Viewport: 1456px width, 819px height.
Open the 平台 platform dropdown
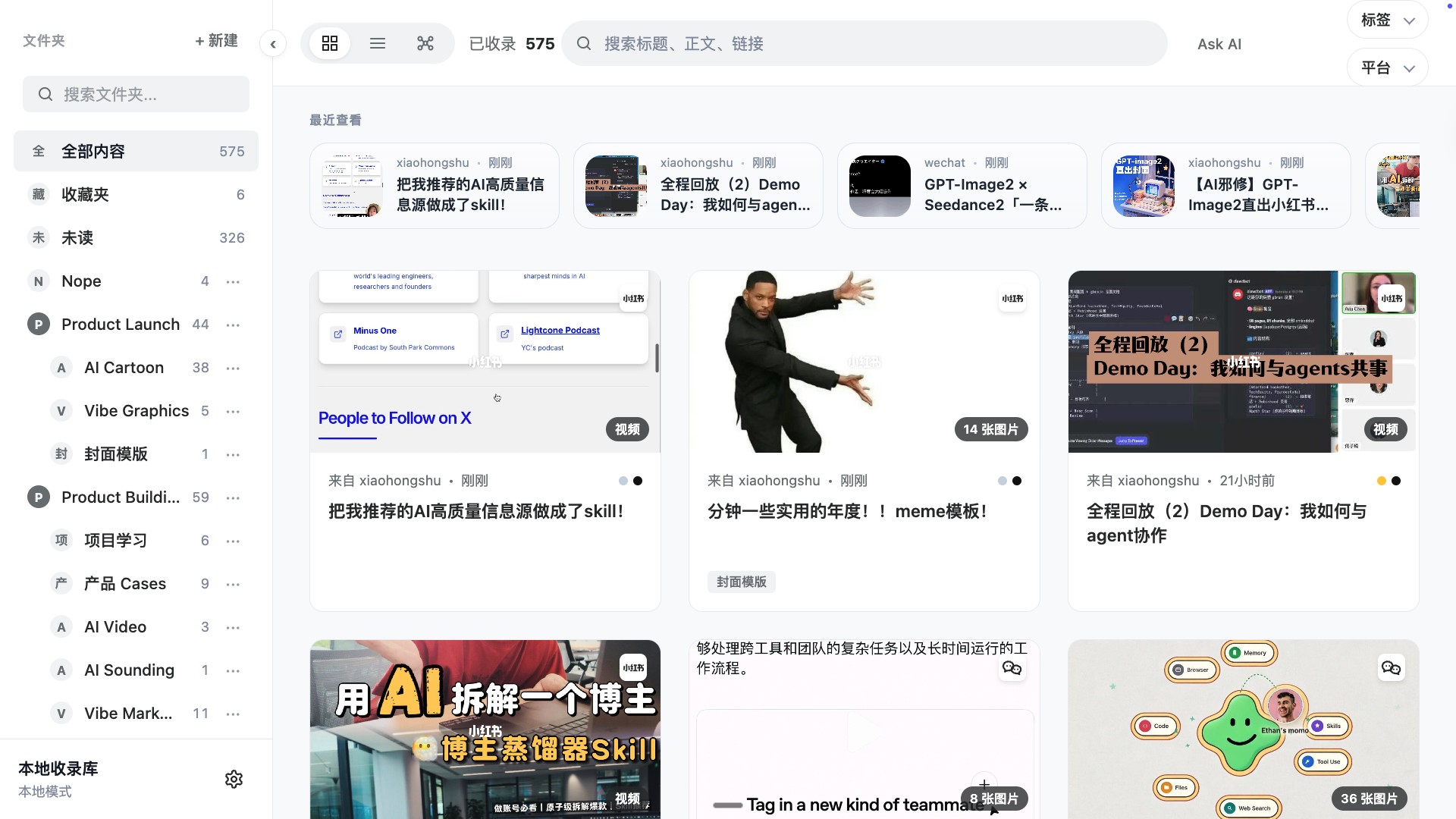click(x=1387, y=68)
